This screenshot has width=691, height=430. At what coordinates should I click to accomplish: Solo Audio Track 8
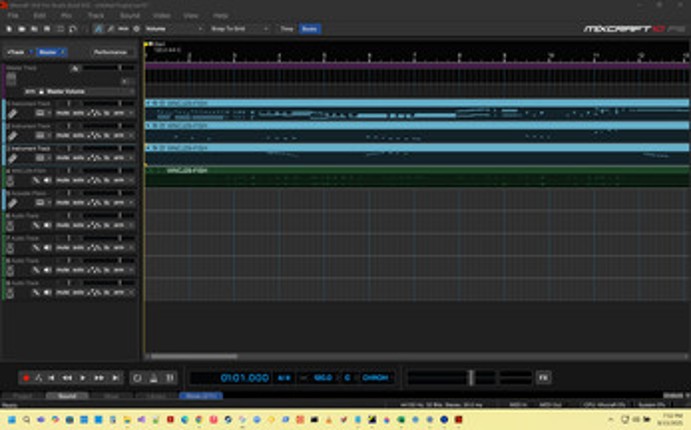[78, 270]
